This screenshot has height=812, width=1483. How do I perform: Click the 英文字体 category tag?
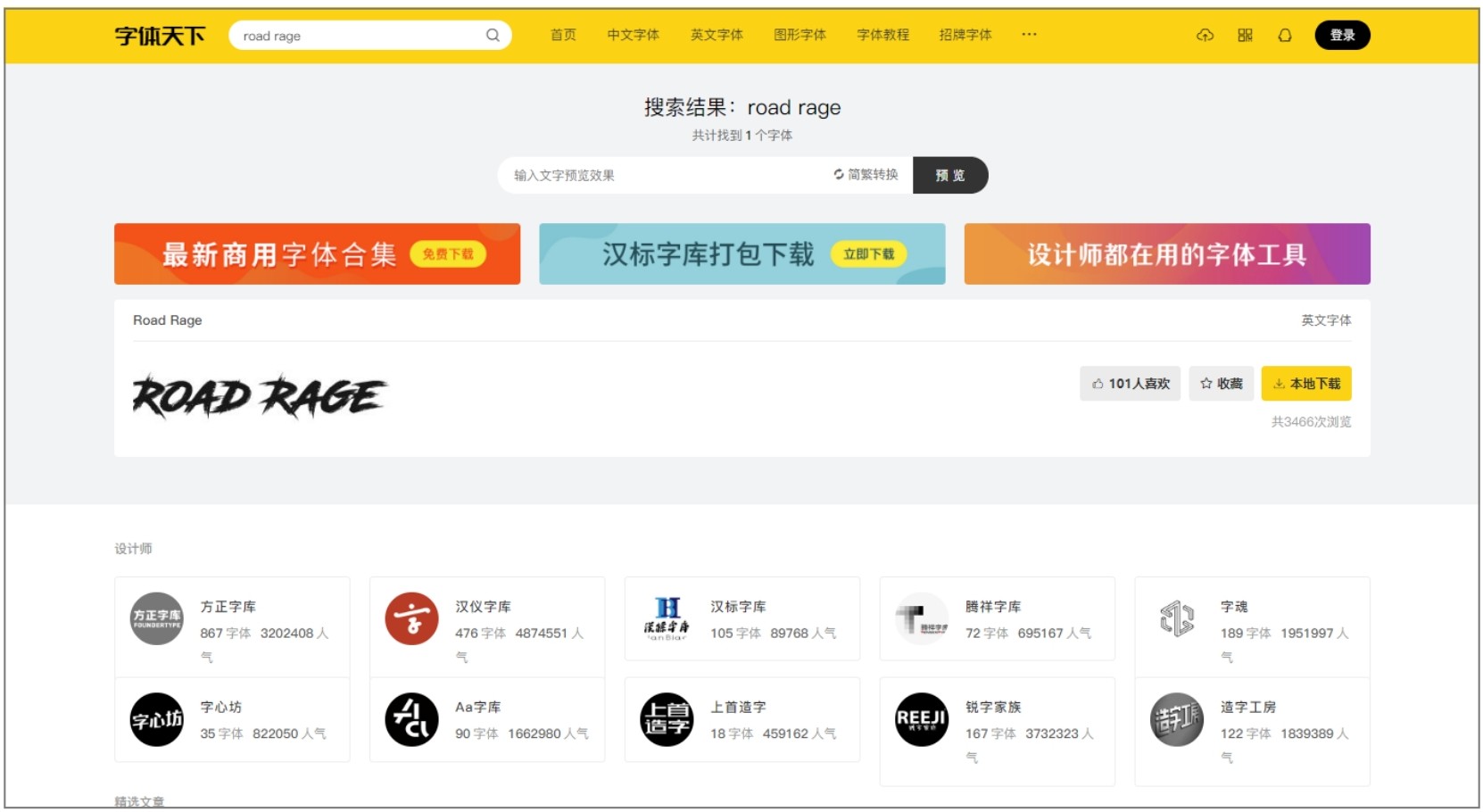[x=1326, y=320]
